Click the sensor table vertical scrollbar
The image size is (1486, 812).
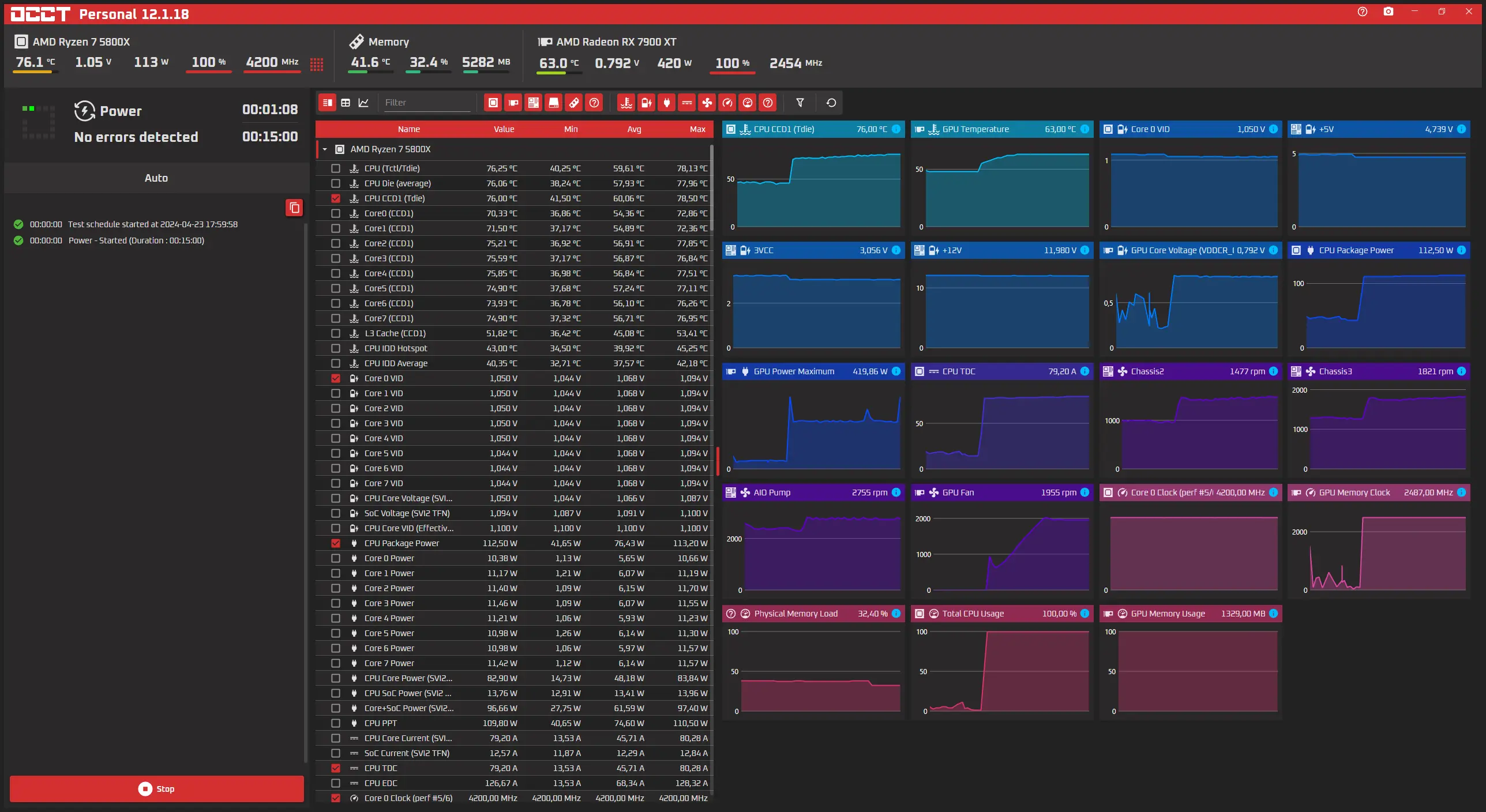(712, 187)
